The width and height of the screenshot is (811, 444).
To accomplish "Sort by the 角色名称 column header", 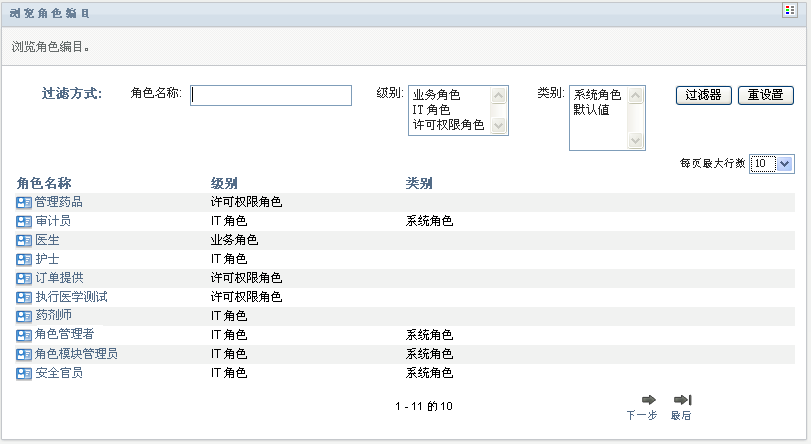I will coord(44,183).
